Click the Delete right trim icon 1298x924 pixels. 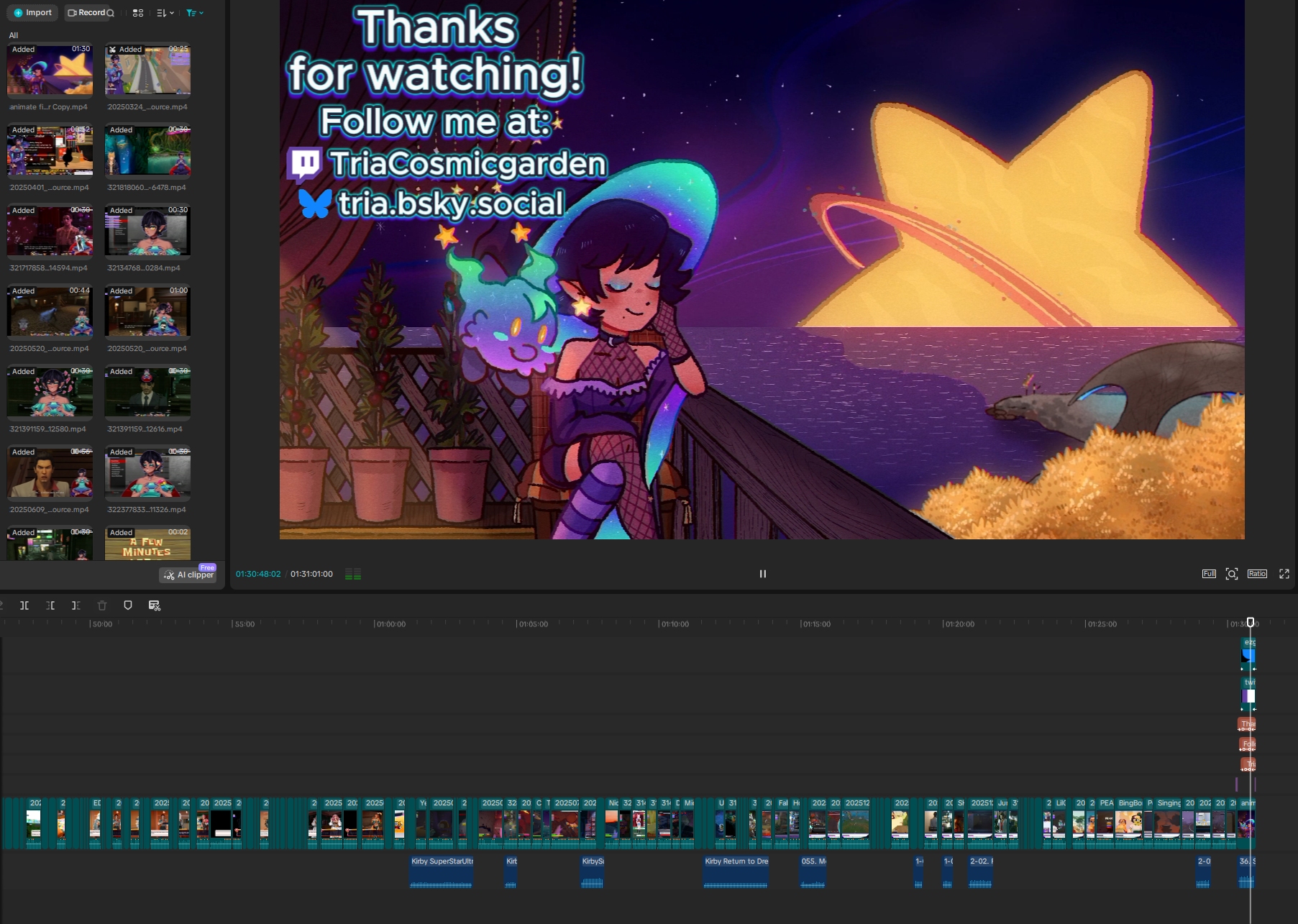76,605
